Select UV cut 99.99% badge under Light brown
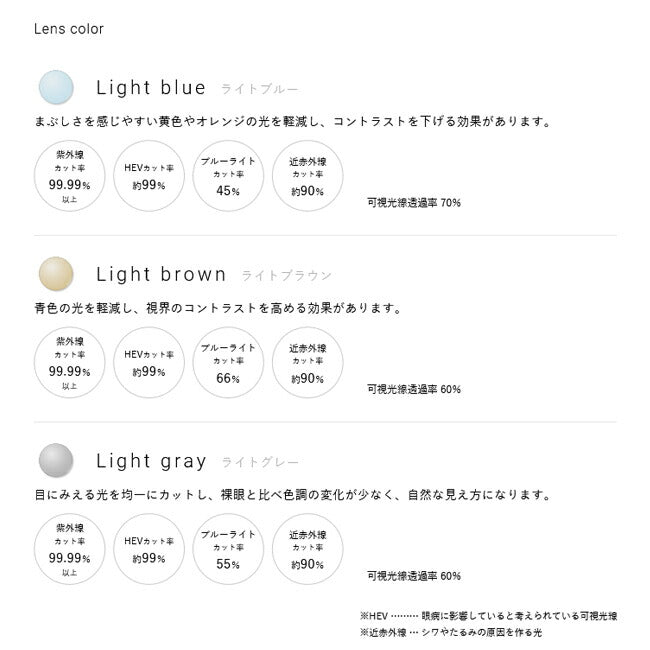 (x=70, y=362)
